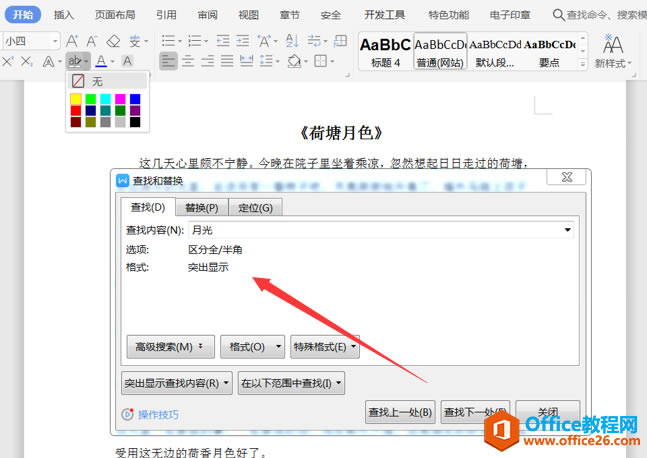This screenshot has width=647, height=458.
Task: Open the 操作技巧 tips link
Action: pyautogui.click(x=157, y=414)
